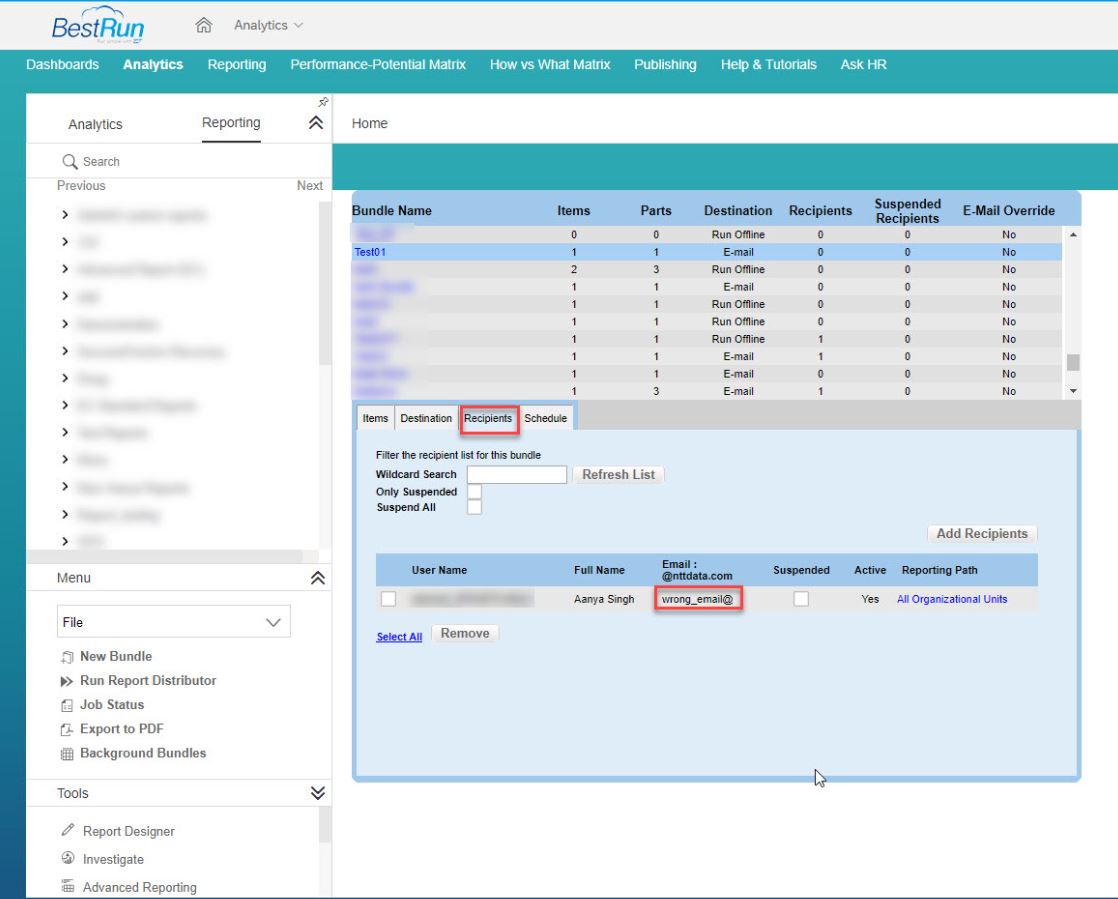Open the File dropdown
This screenshot has height=899, width=1118.
tap(173, 622)
